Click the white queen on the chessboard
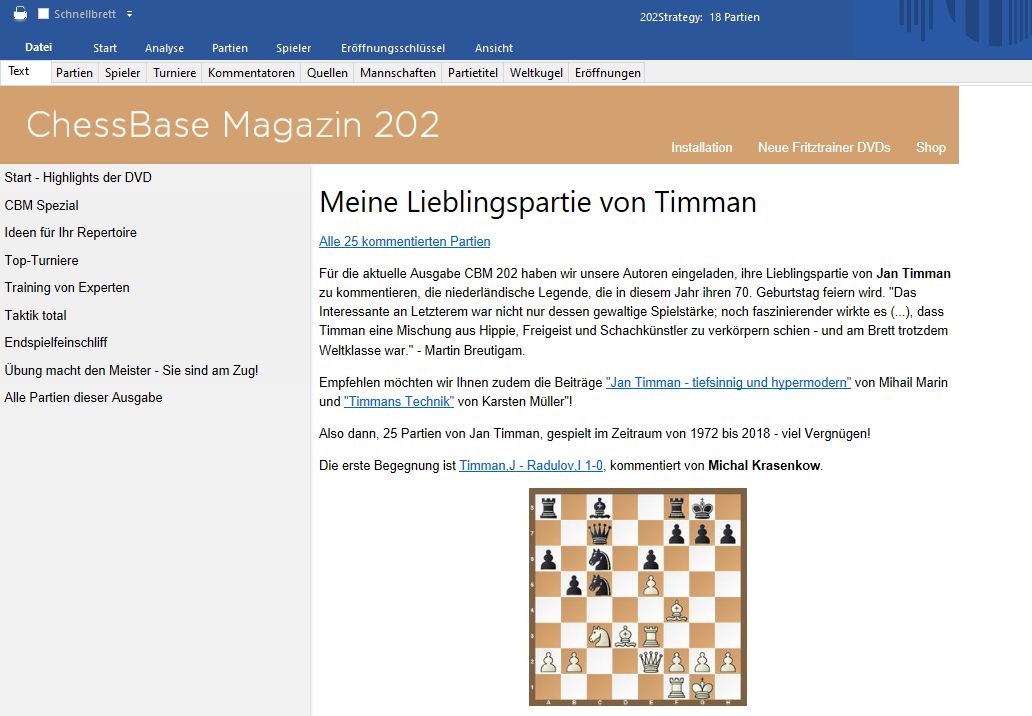Image resolution: width=1032 pixels, height=716 pixels. (651, 661)
